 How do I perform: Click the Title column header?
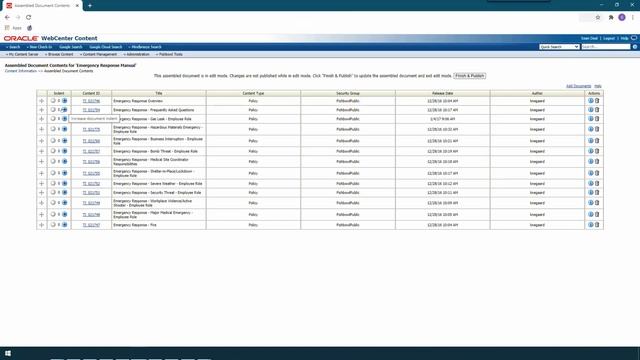(159, 93)
